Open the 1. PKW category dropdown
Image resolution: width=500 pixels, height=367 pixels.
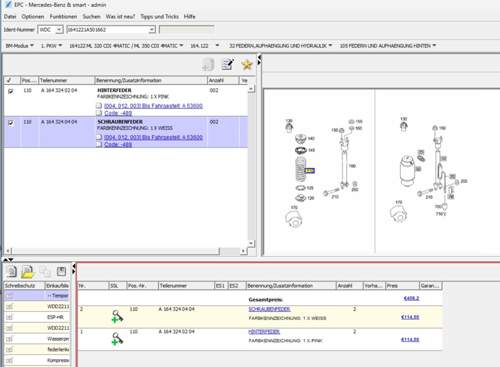click(x=51, y=45)
